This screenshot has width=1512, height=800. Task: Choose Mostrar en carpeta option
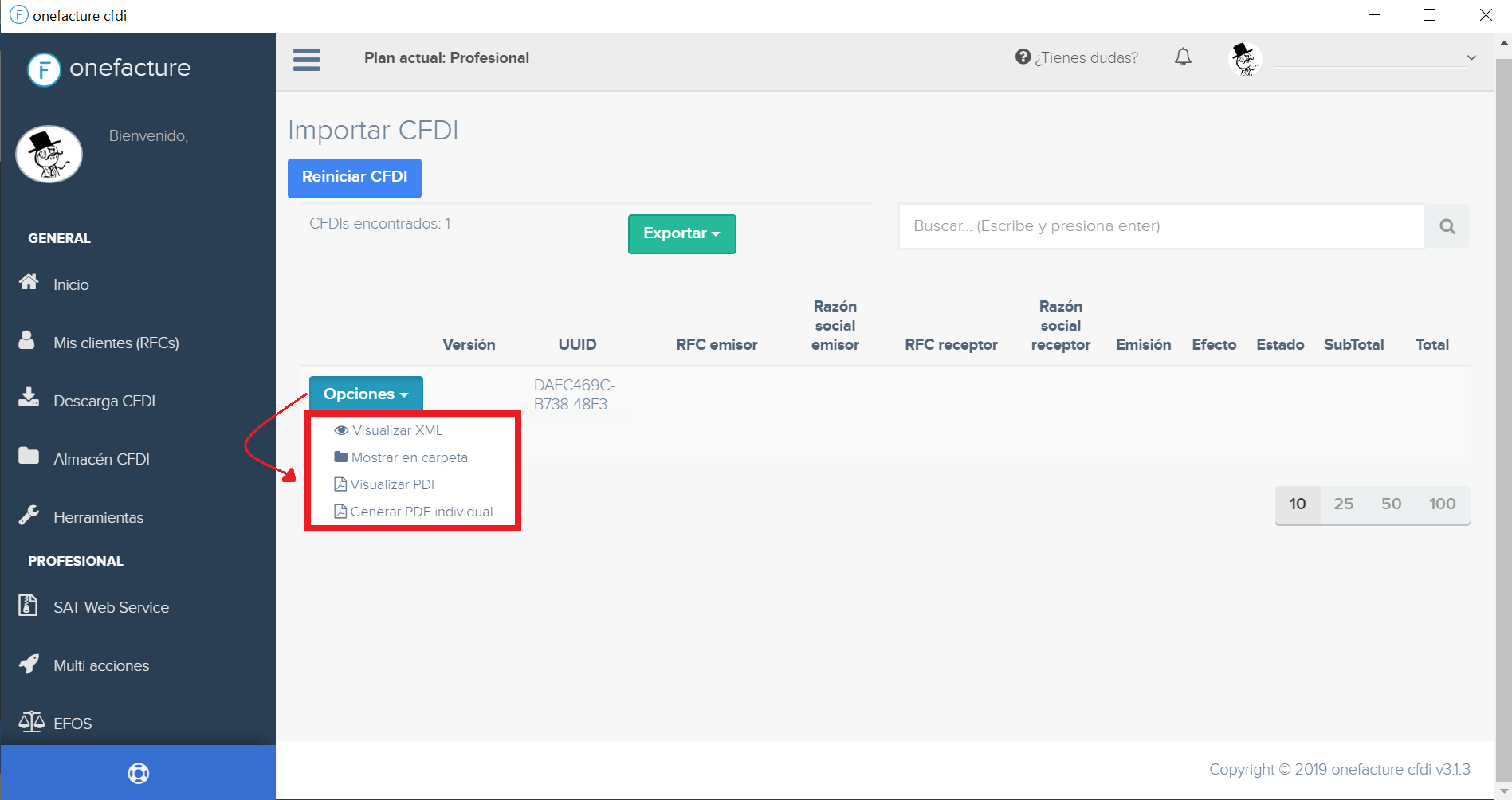point(409,457)
